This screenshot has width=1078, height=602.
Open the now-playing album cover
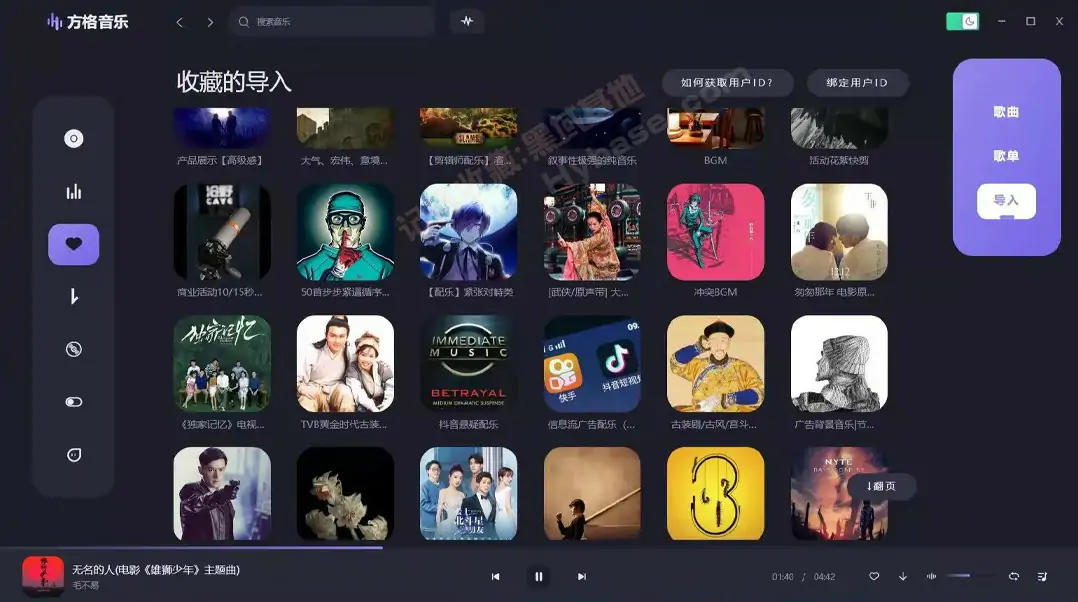pos(43,576)
